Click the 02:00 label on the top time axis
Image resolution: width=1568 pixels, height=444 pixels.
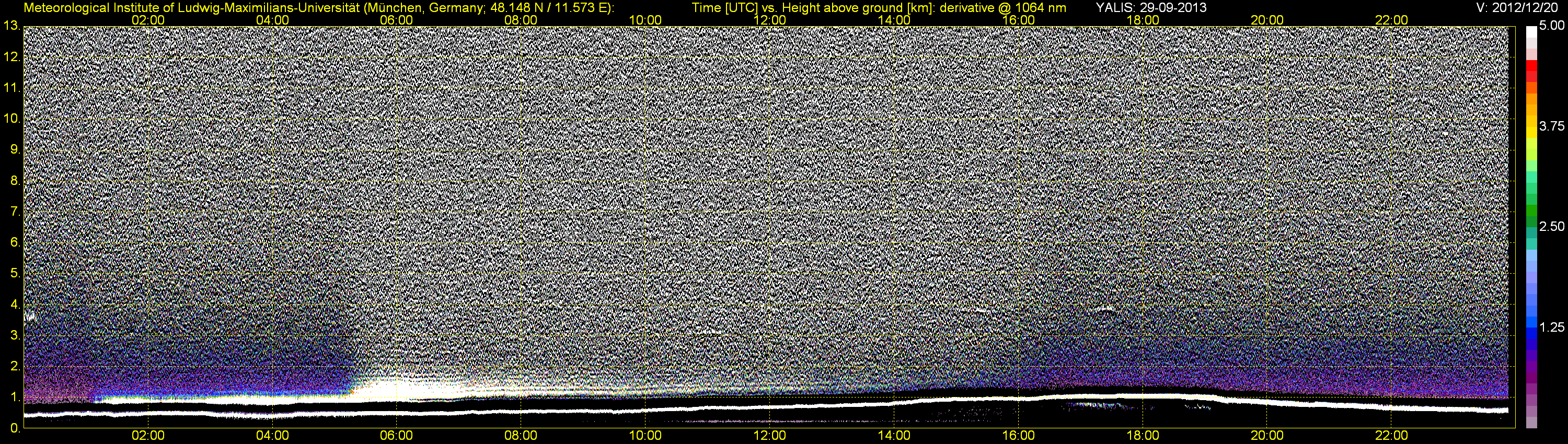click(x=148, y=20)
